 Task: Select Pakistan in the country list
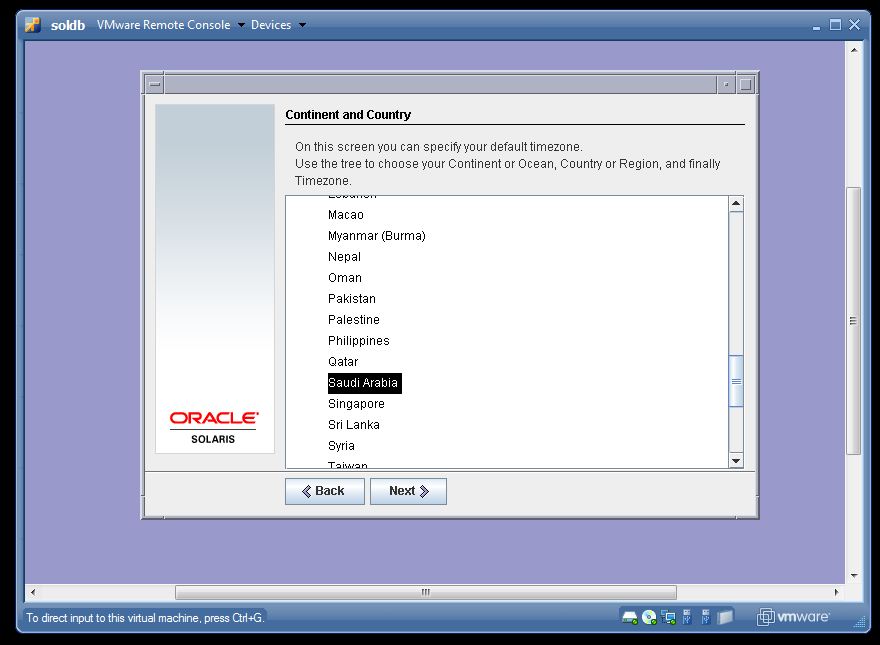pyautogui.click(x=351, y=298)
